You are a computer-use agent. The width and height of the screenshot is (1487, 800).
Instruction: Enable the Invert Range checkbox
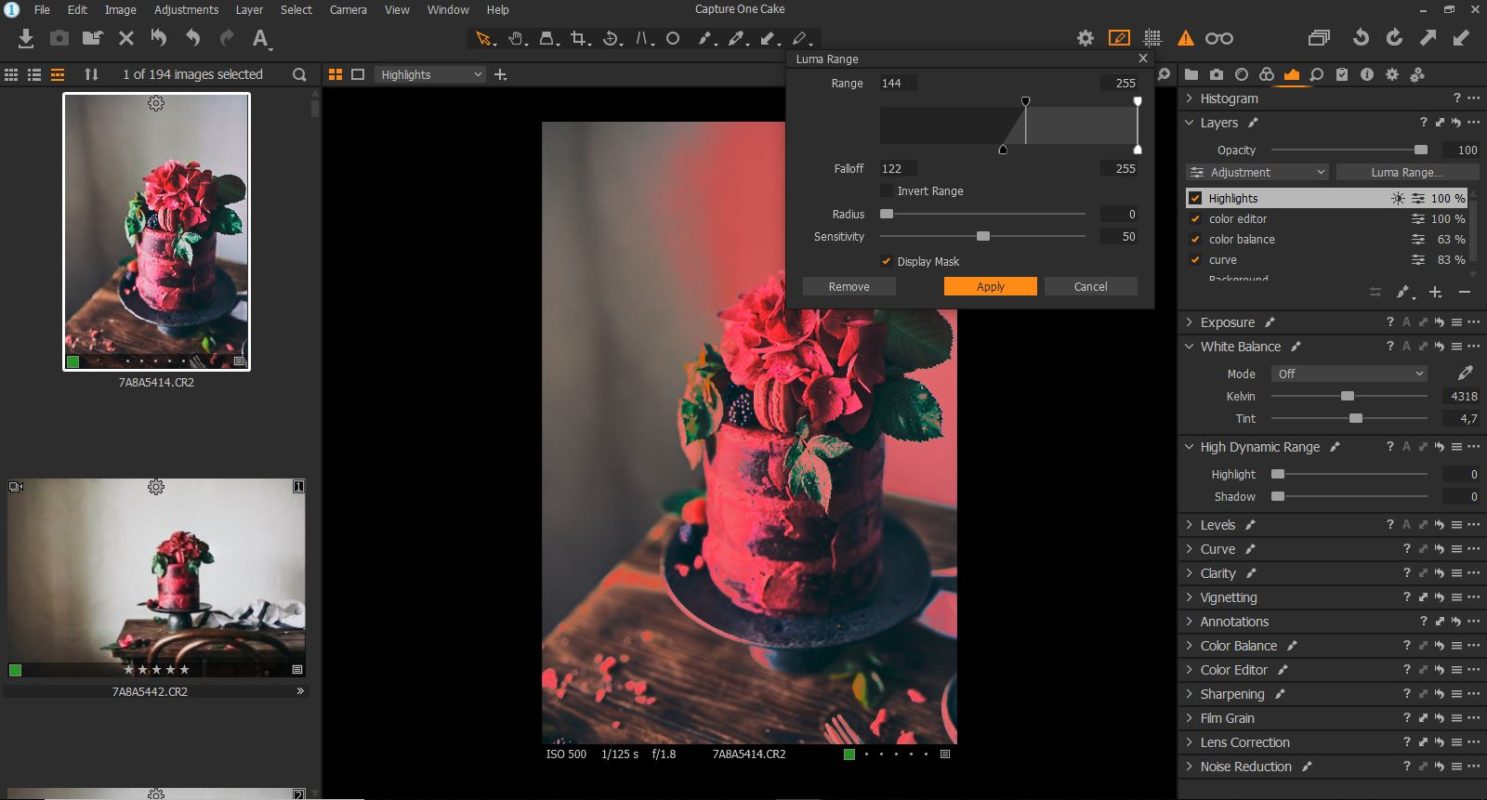coord(886,191)
